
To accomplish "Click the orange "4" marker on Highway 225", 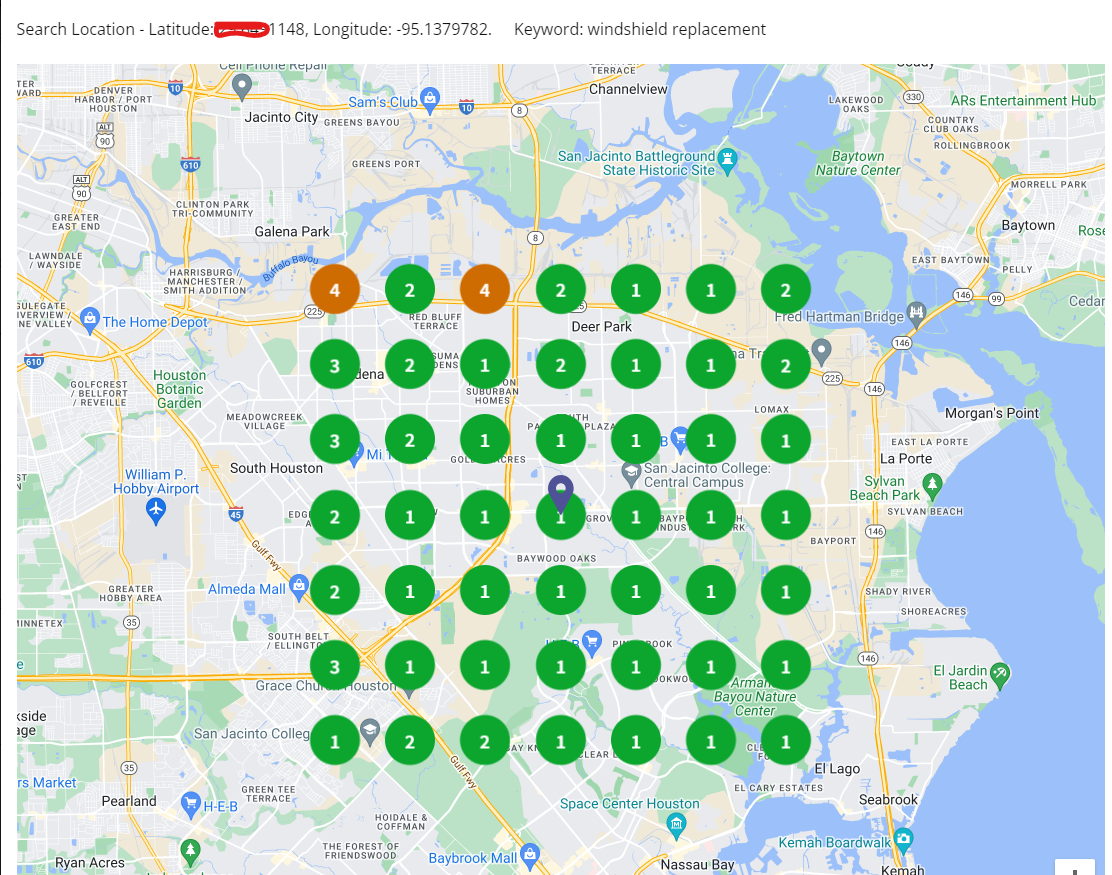I will tap(335, 289).
